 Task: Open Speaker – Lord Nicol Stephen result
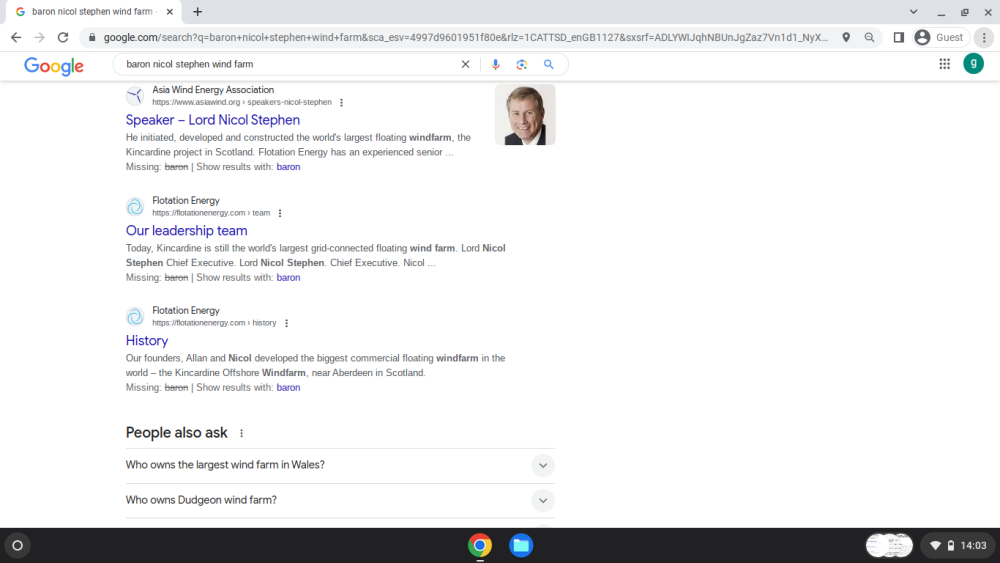(x=212, y=120)
